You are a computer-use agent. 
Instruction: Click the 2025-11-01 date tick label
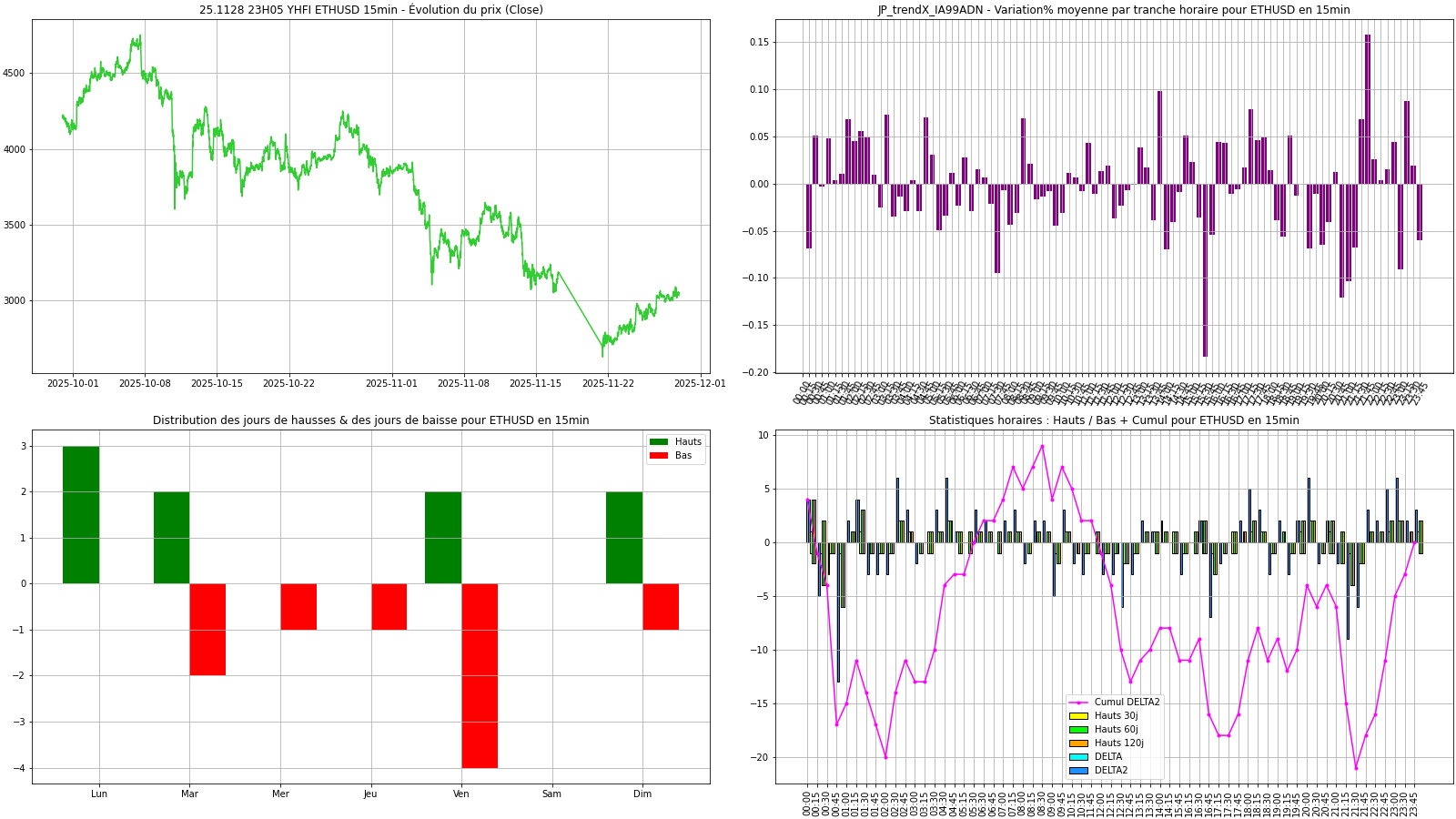click(391, 384)
